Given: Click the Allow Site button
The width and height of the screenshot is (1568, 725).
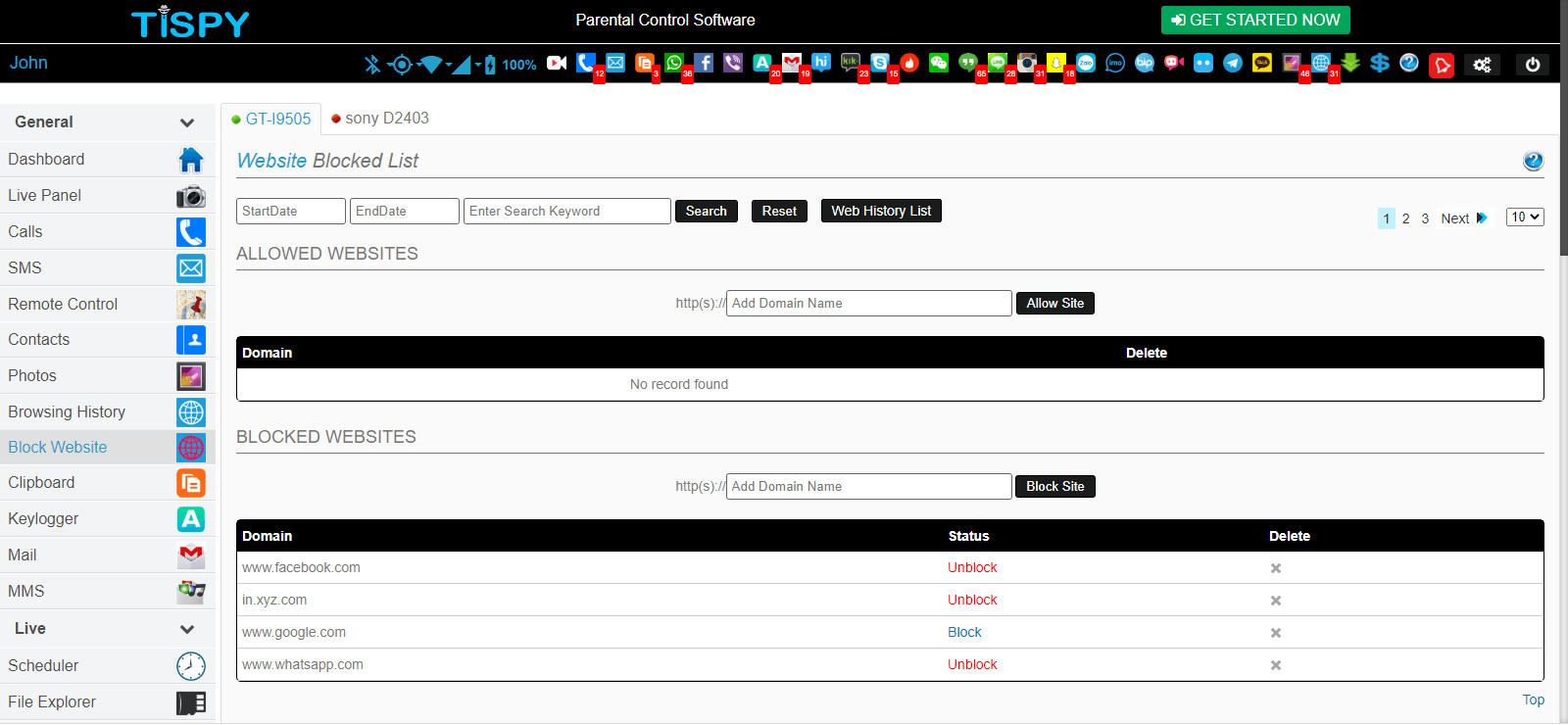Looking at the screenshot, I should 1055,303.
